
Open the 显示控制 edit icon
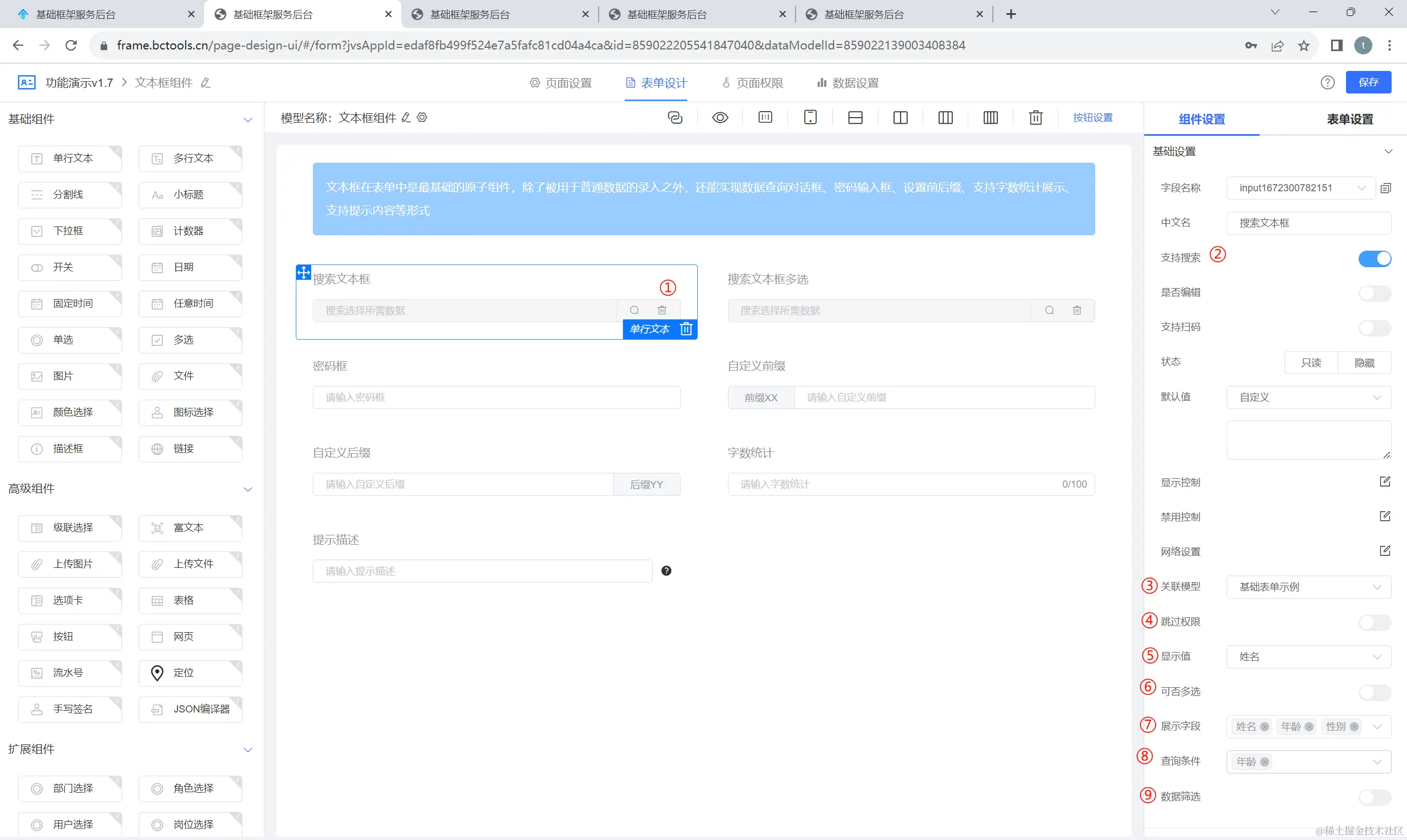pos(1384,482)
